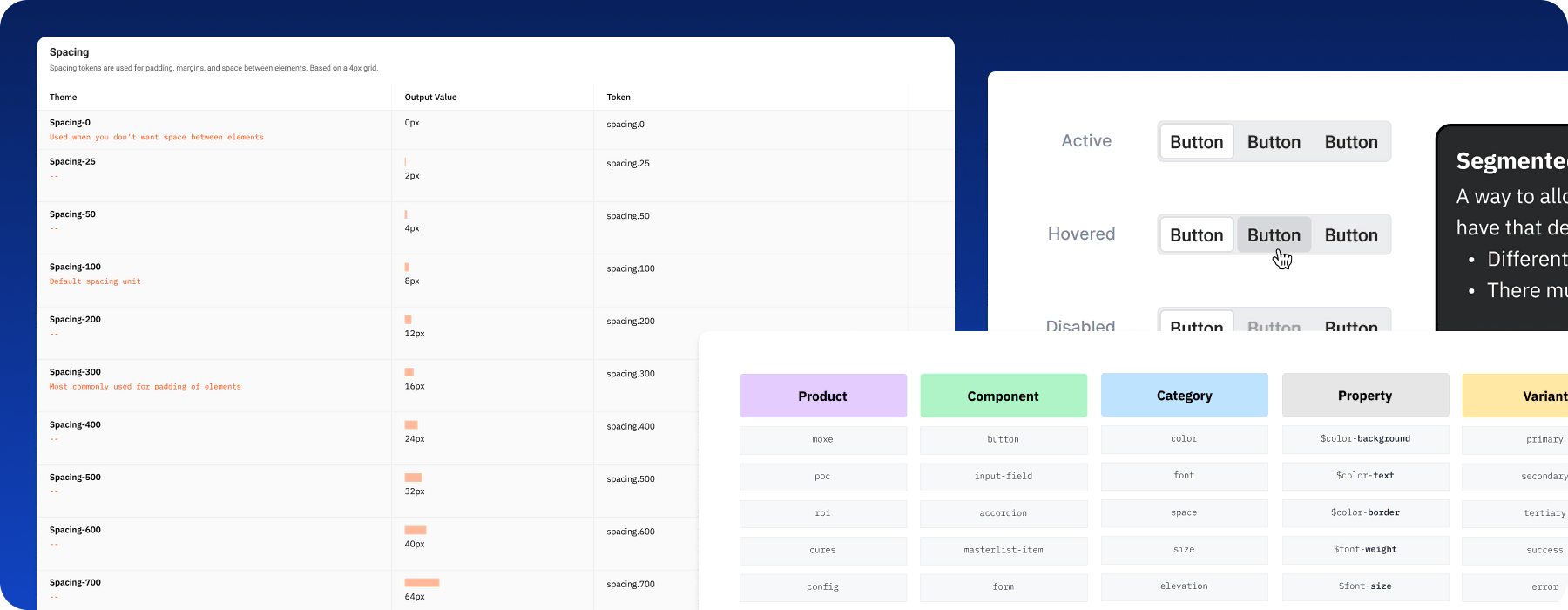Select the button component cell
Viewport: 1568px width, 610px height.
click(1004, 439)
